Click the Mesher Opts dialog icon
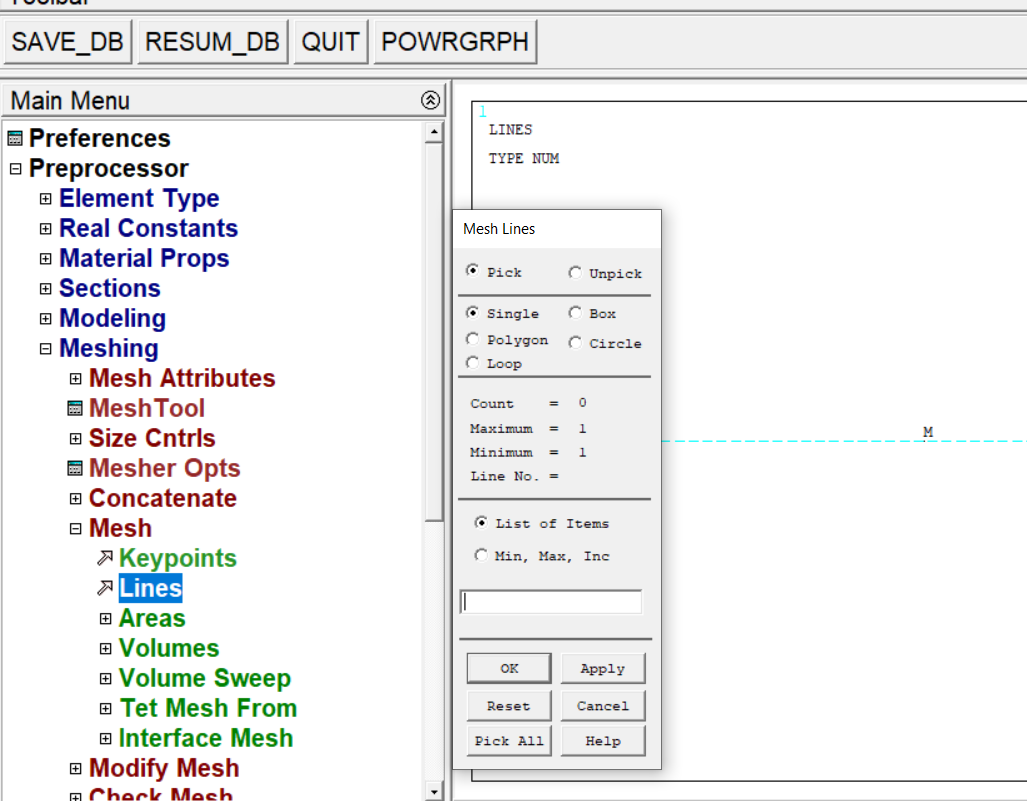 pyautogui.click(x=75, y=468)
